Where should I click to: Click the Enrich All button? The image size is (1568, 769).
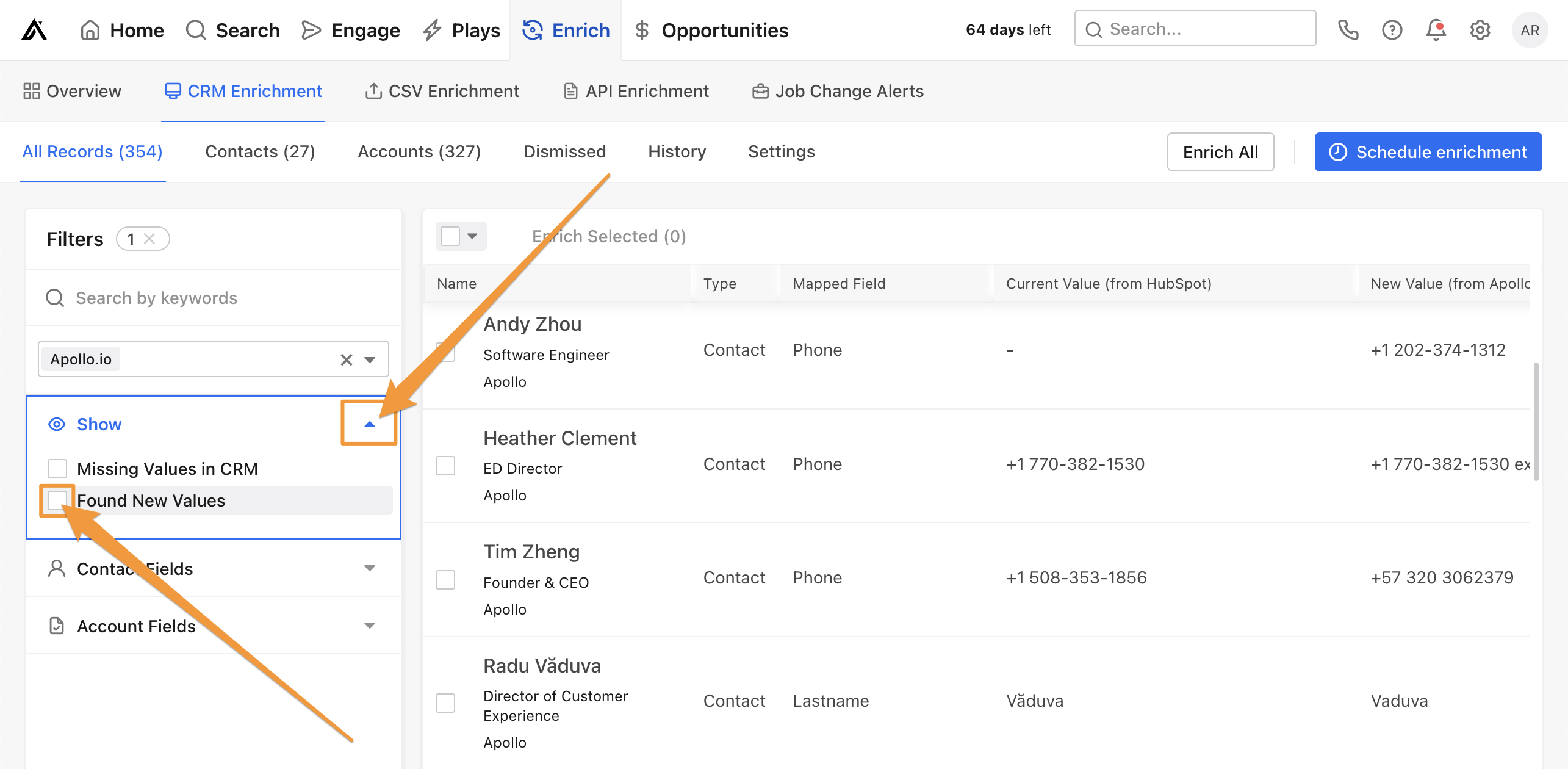point(1220,152)
